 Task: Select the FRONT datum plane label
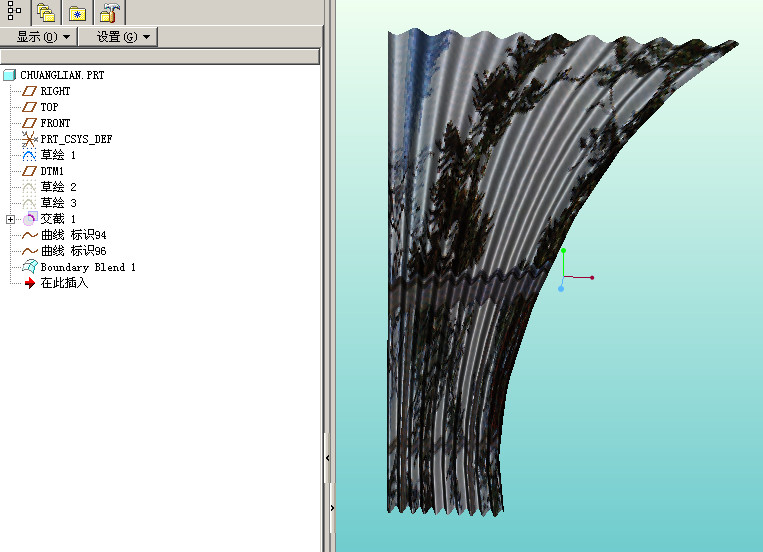click(x=55, y=123)
